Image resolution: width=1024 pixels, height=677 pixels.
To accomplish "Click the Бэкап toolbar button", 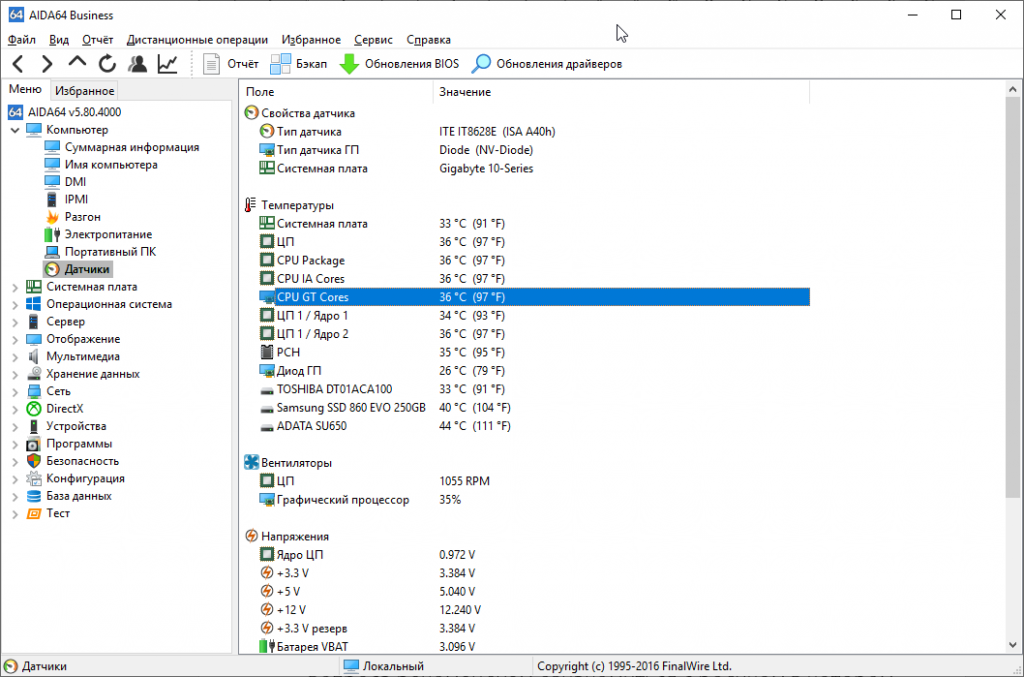I will point(298,64).
